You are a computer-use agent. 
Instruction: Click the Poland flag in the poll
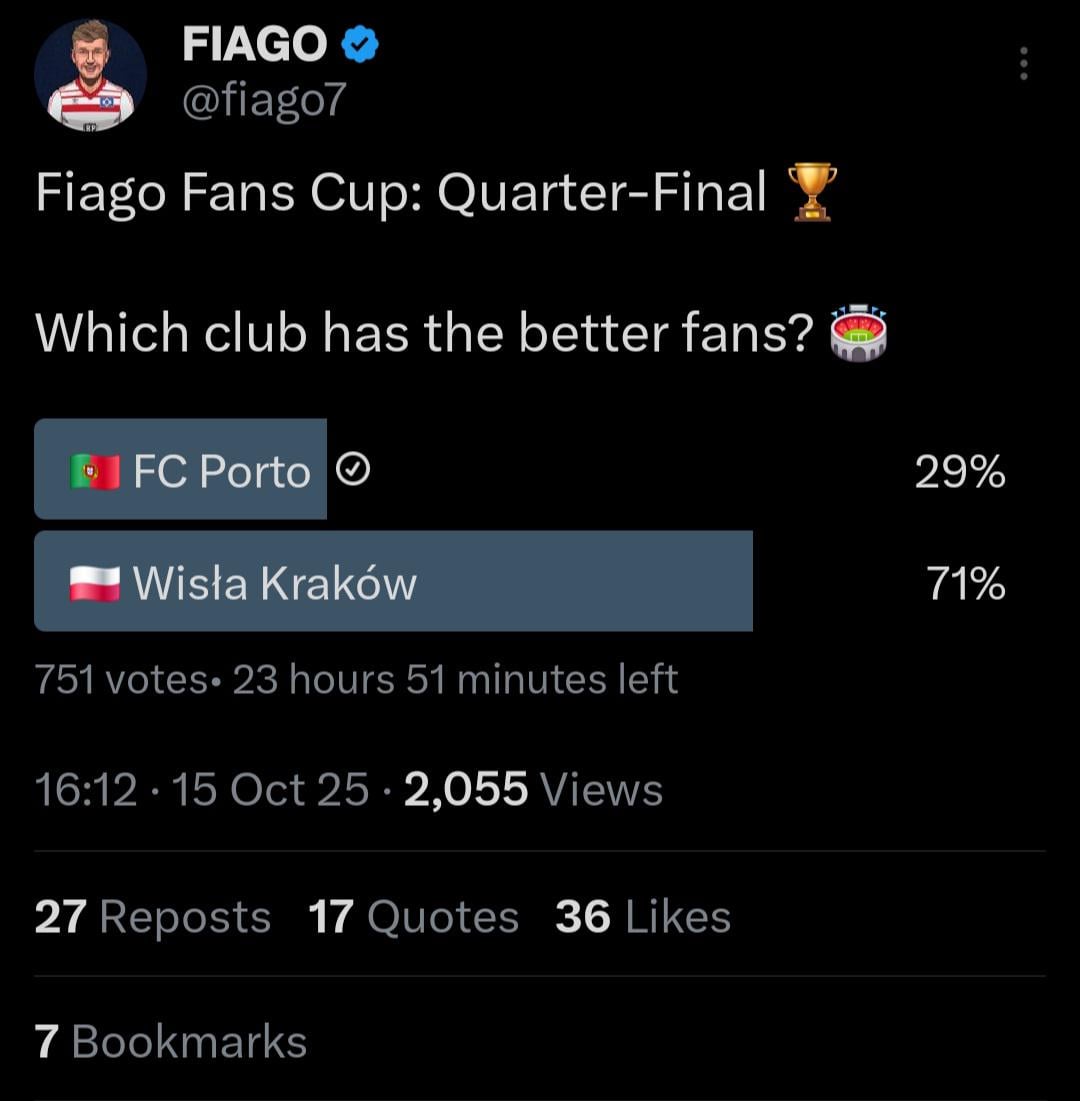click(95, 583)
